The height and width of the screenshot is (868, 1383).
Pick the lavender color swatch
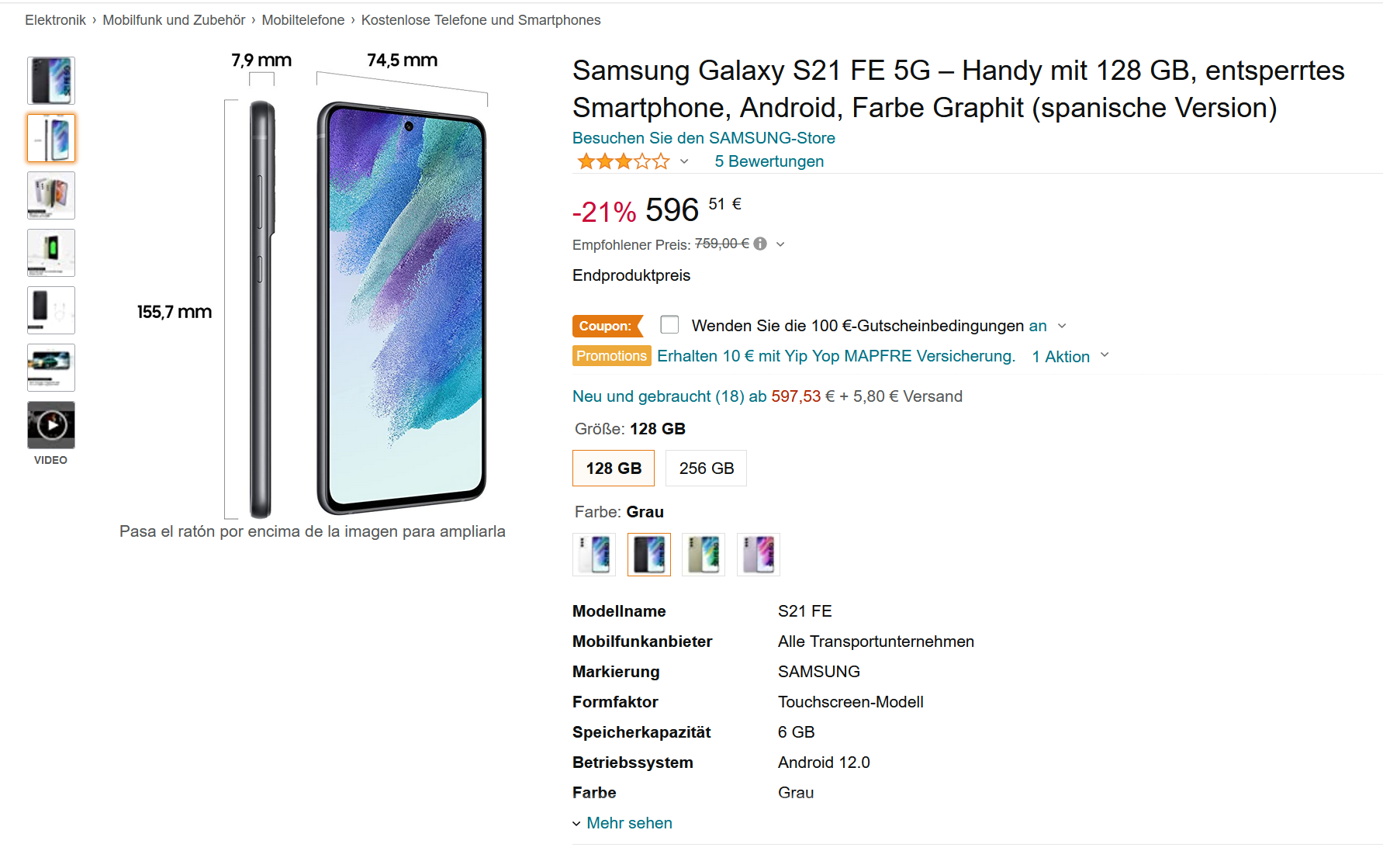[x=759, y=555]
